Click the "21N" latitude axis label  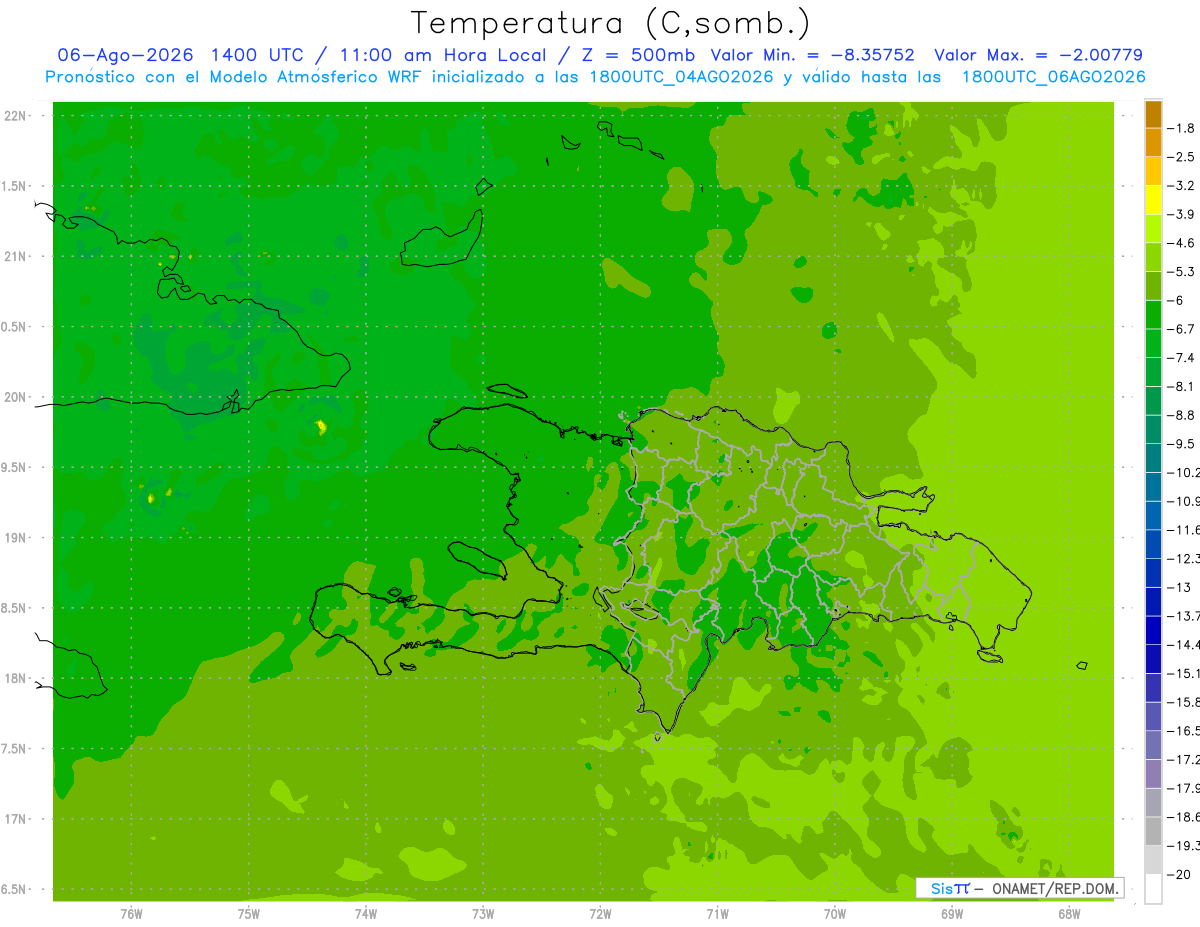pyautogui.click(x=16, y=257)
